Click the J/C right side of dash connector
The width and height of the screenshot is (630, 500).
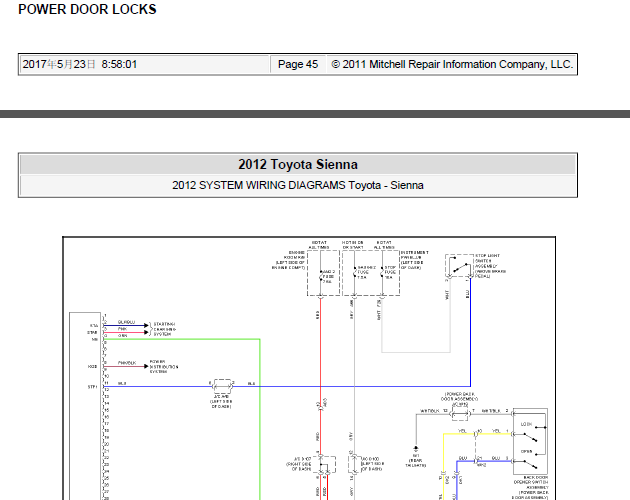323,464
